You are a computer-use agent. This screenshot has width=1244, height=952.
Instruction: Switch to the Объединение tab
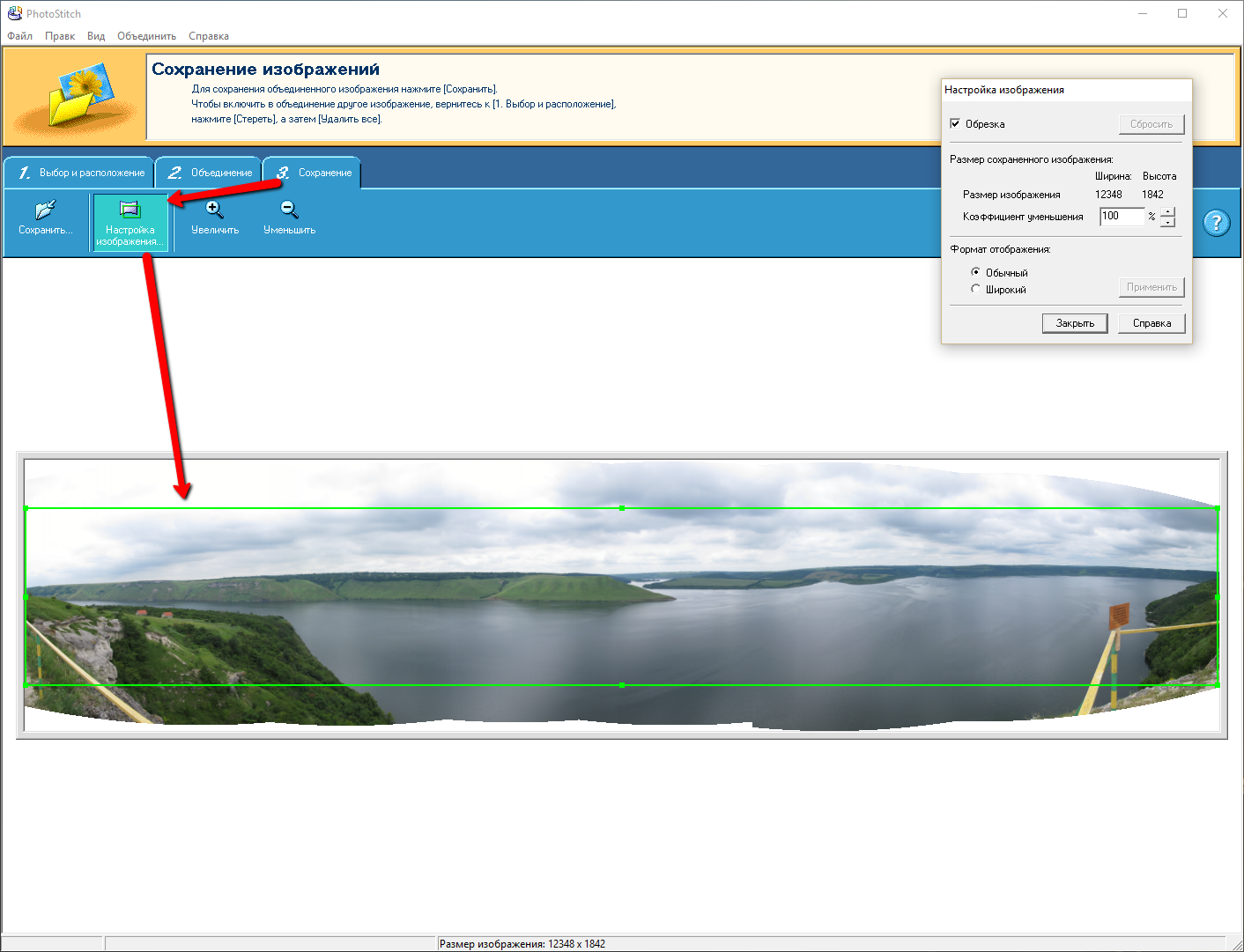[211, 173]
